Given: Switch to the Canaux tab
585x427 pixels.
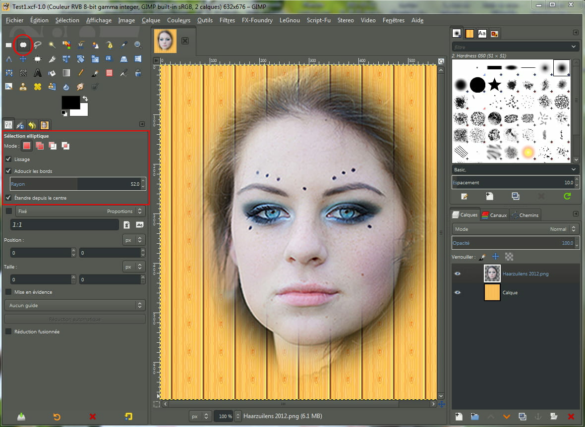Looking at the screenshot, I should [x=494, y=215].
